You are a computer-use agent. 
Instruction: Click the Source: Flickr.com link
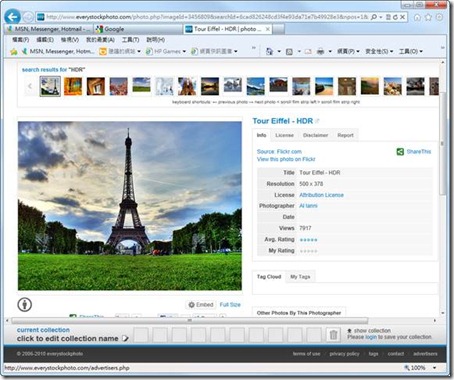279,152
